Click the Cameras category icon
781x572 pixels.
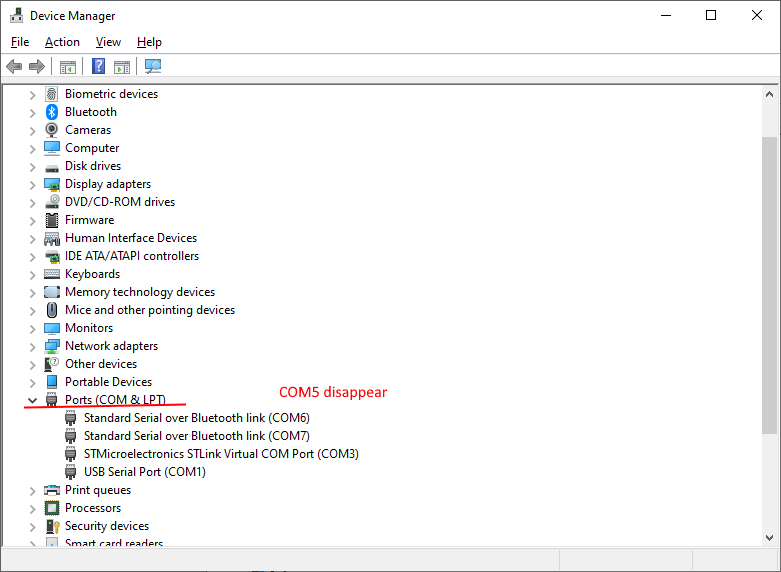click(52, 130)
